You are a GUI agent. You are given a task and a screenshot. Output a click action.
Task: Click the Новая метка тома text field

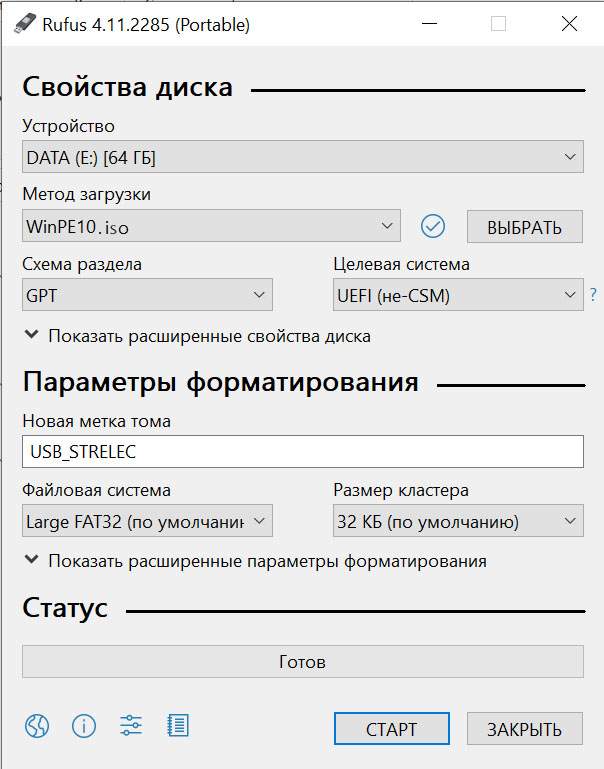point(302,452)
